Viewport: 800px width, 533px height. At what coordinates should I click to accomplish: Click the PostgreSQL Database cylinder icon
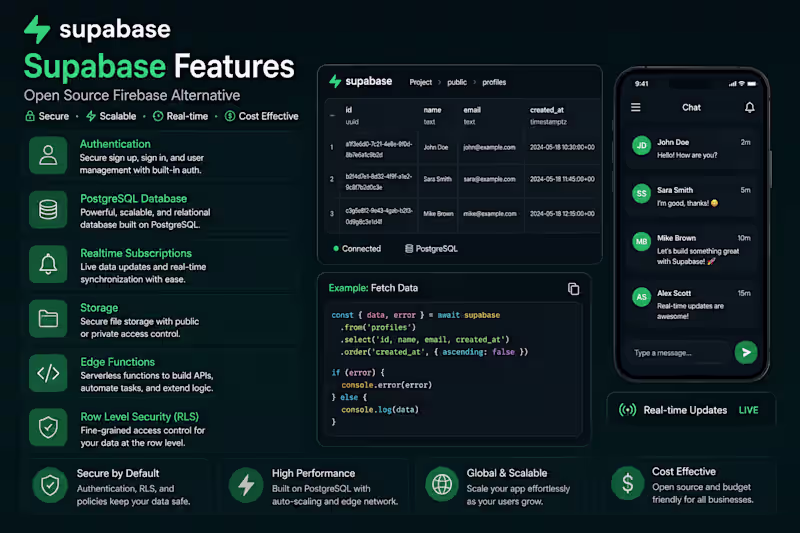pos(48,210)
